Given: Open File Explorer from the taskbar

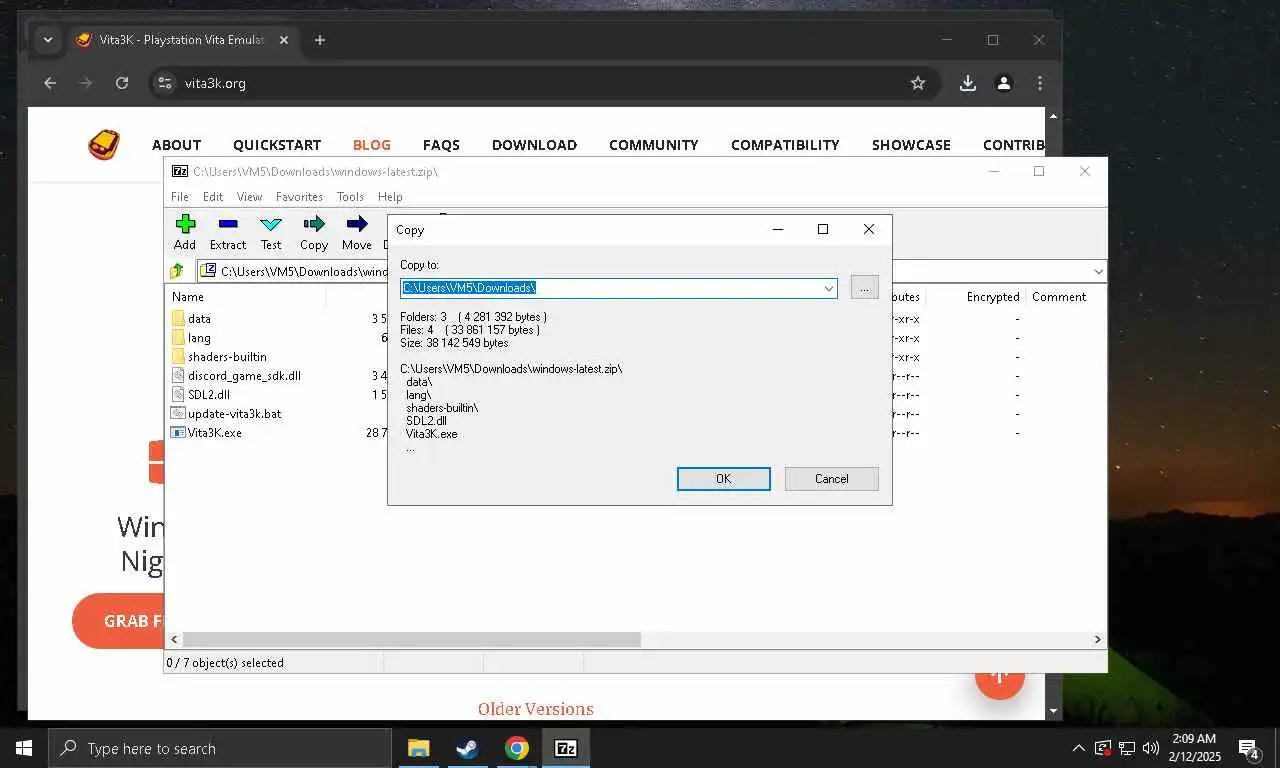Looking at the screenshot, I should (x=418, y=748).
